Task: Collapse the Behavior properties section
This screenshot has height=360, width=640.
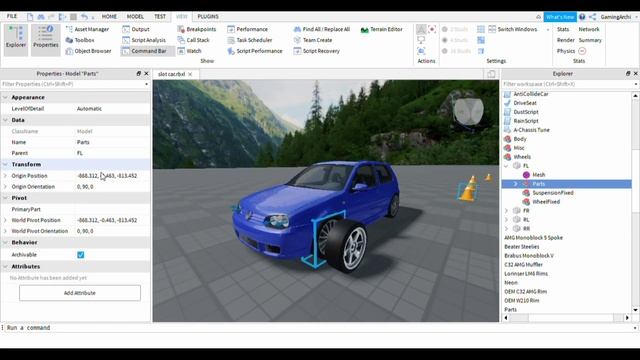Action: click(5, 242)
